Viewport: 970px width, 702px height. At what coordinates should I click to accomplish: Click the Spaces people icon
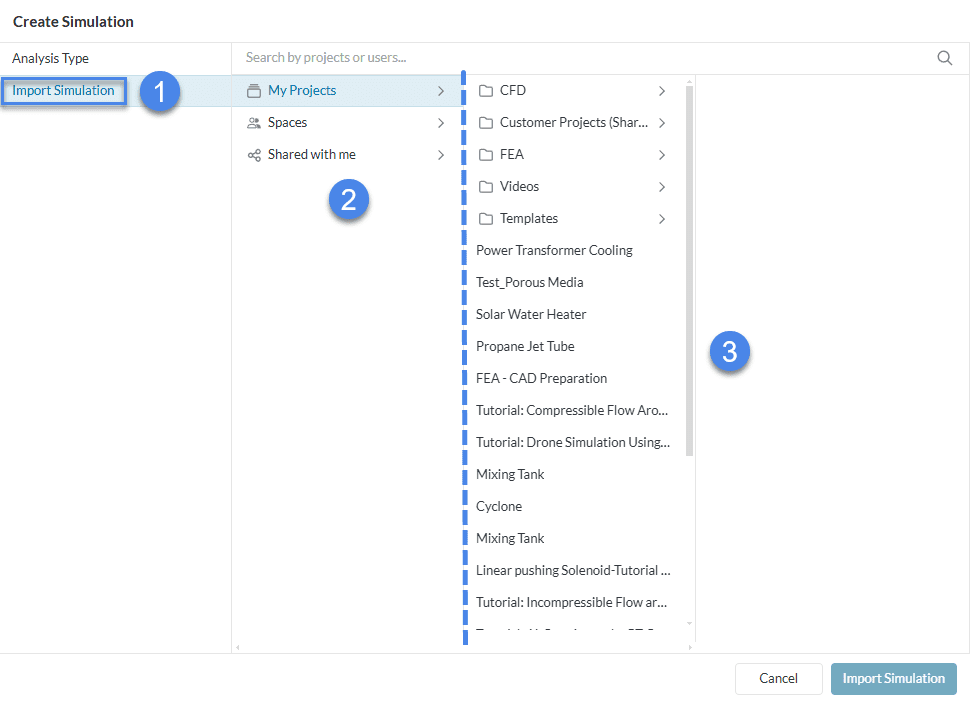[x=254, y=123]
